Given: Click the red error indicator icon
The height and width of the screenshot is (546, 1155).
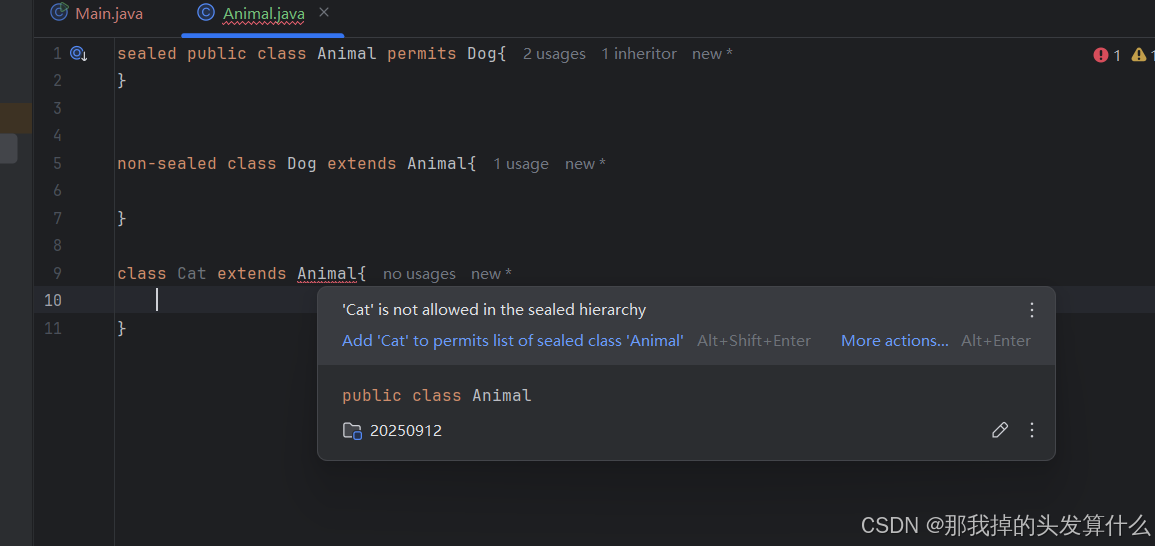Looking at the screenshot, I should [1100, 55].
